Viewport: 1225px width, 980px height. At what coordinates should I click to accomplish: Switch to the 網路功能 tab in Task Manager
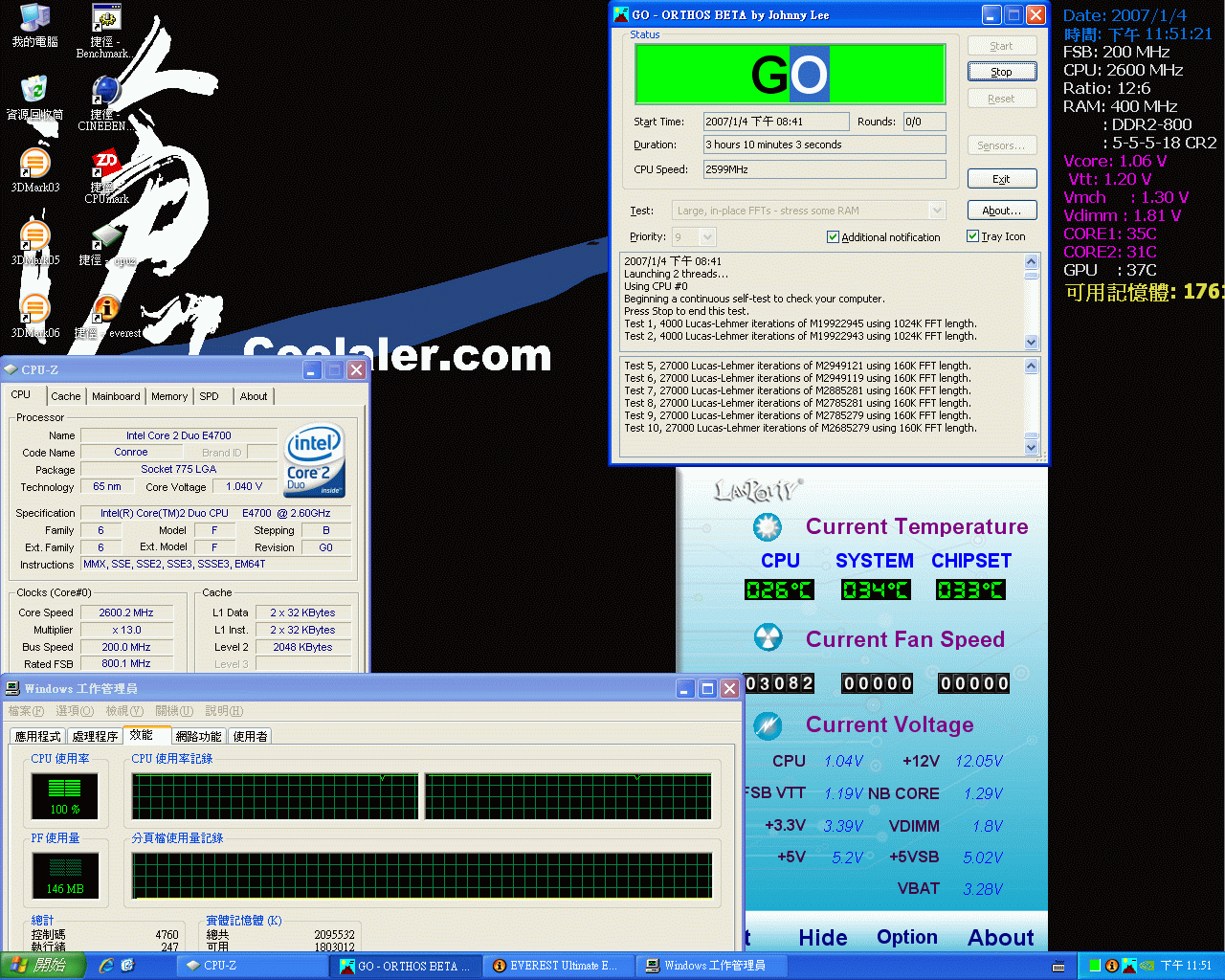[x=198, y=736]
